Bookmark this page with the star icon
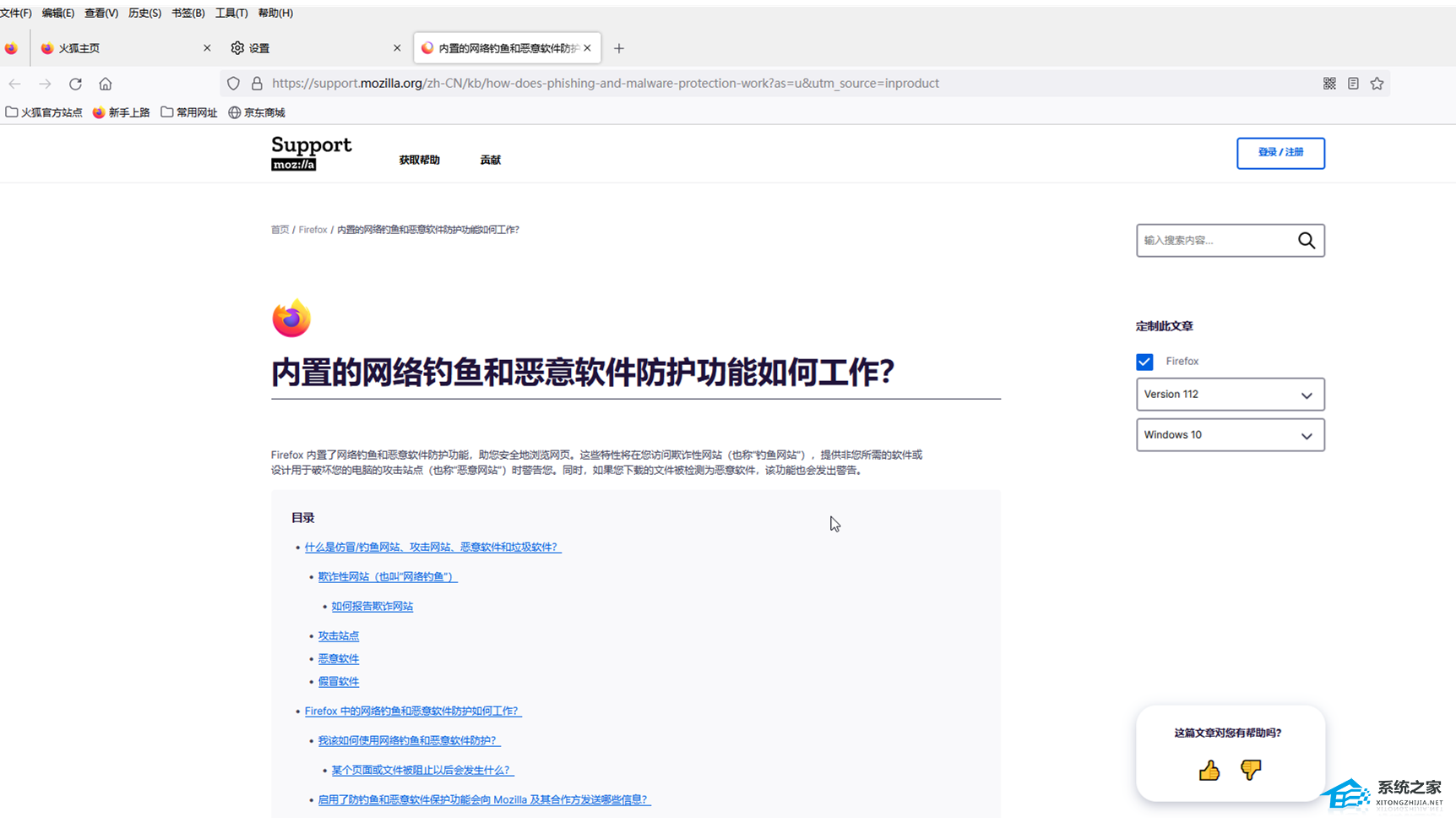The image size is (1456, 818). (x=1377, y=83)
